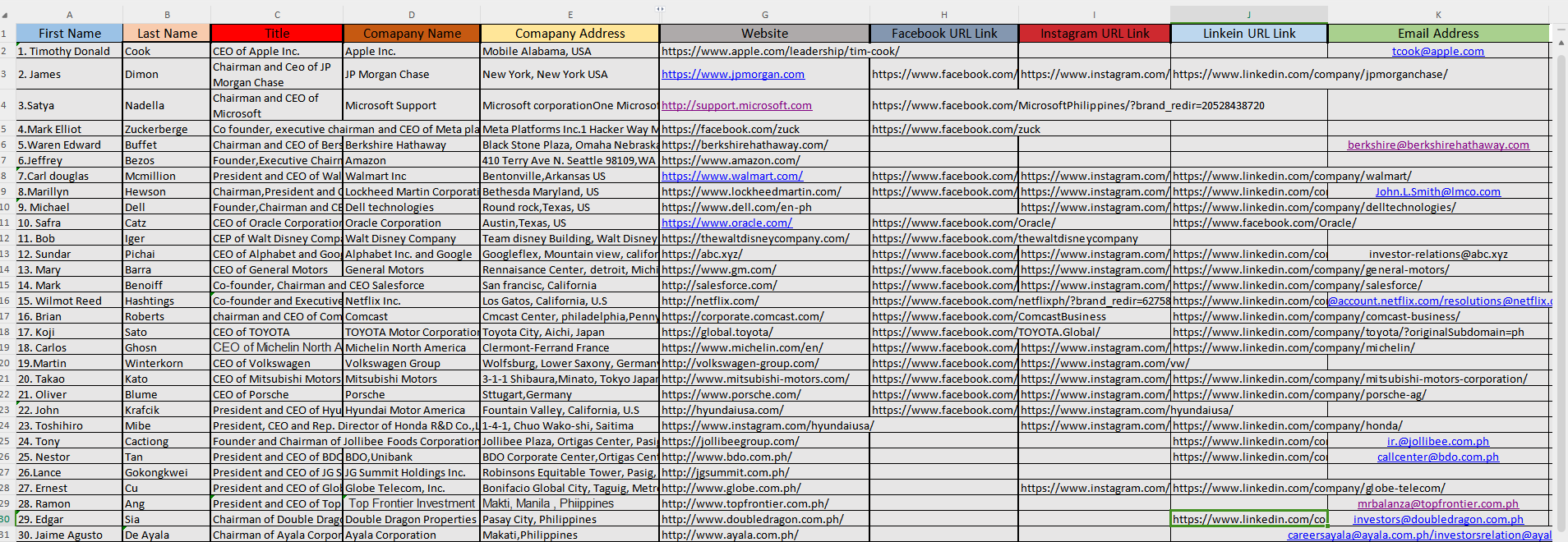Image resolution: width=1568 pixels, height=542 pixels.
Task: Select column D header
Action: (412, 15)
